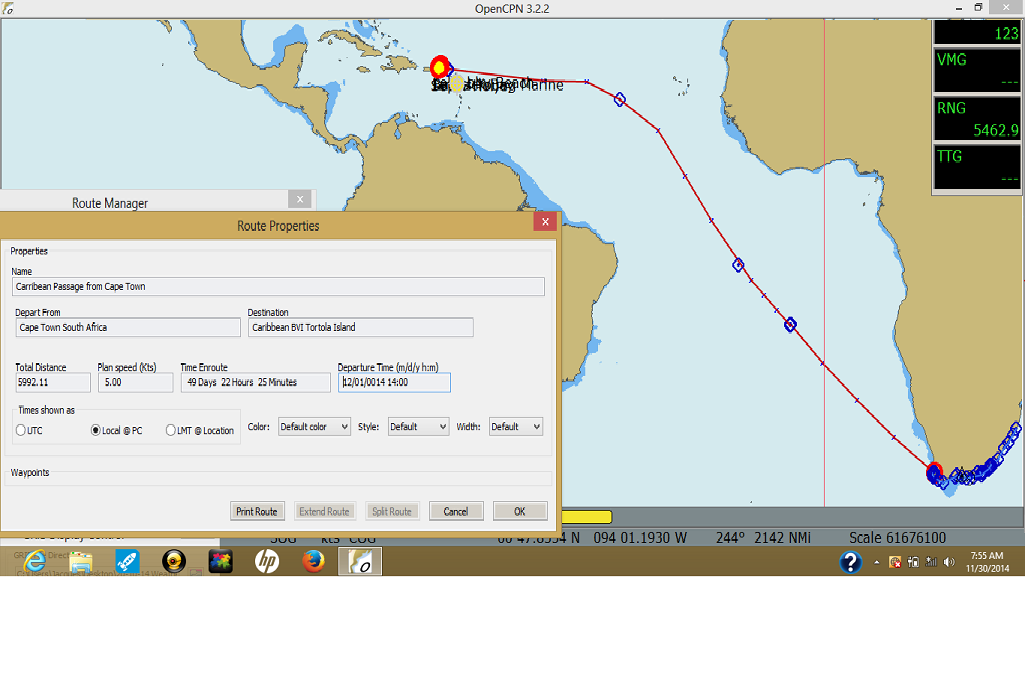Launch the HP application taskbar icon

(x=267, y=561)
